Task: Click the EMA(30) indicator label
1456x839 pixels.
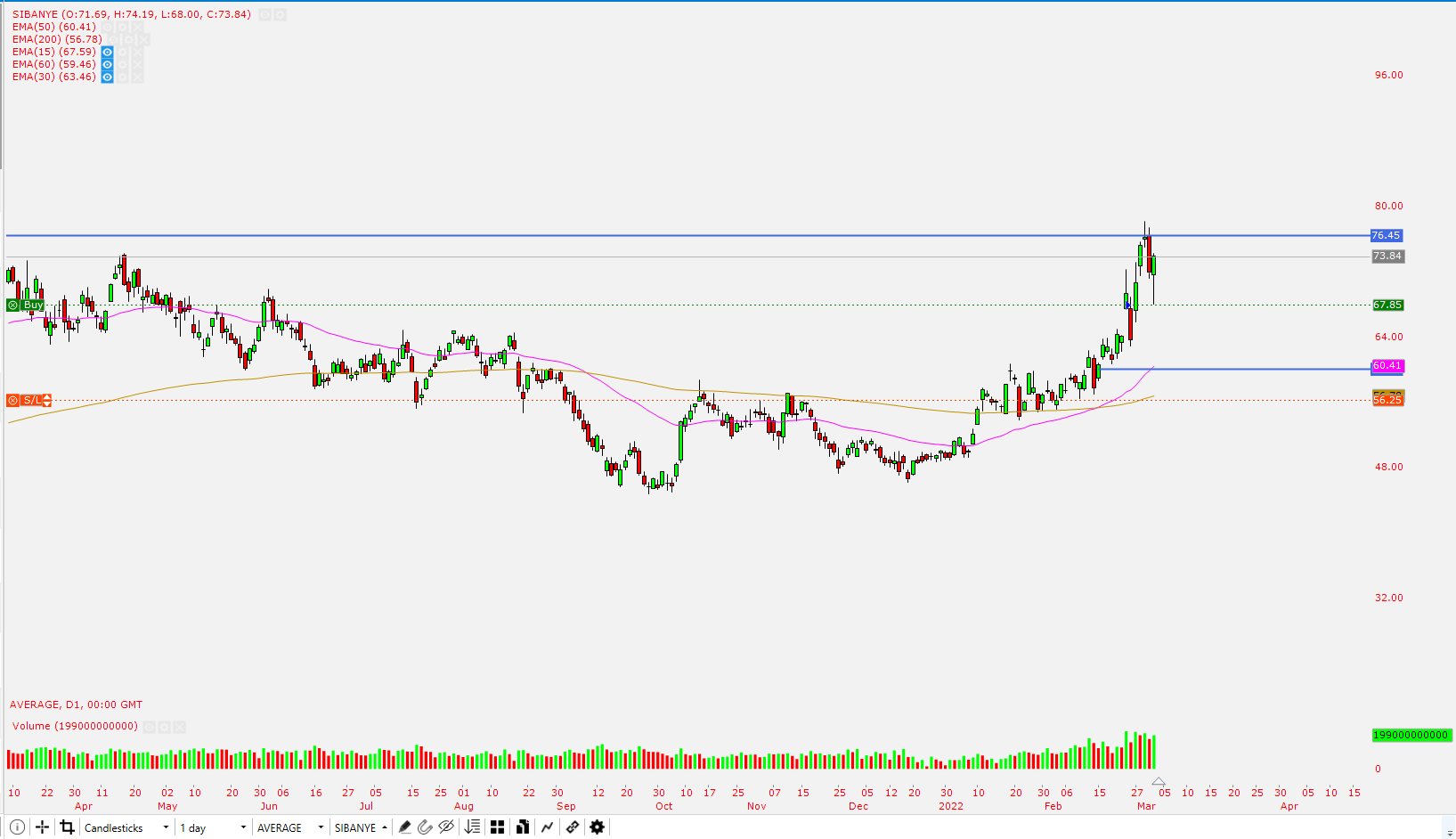Action: 53,77
